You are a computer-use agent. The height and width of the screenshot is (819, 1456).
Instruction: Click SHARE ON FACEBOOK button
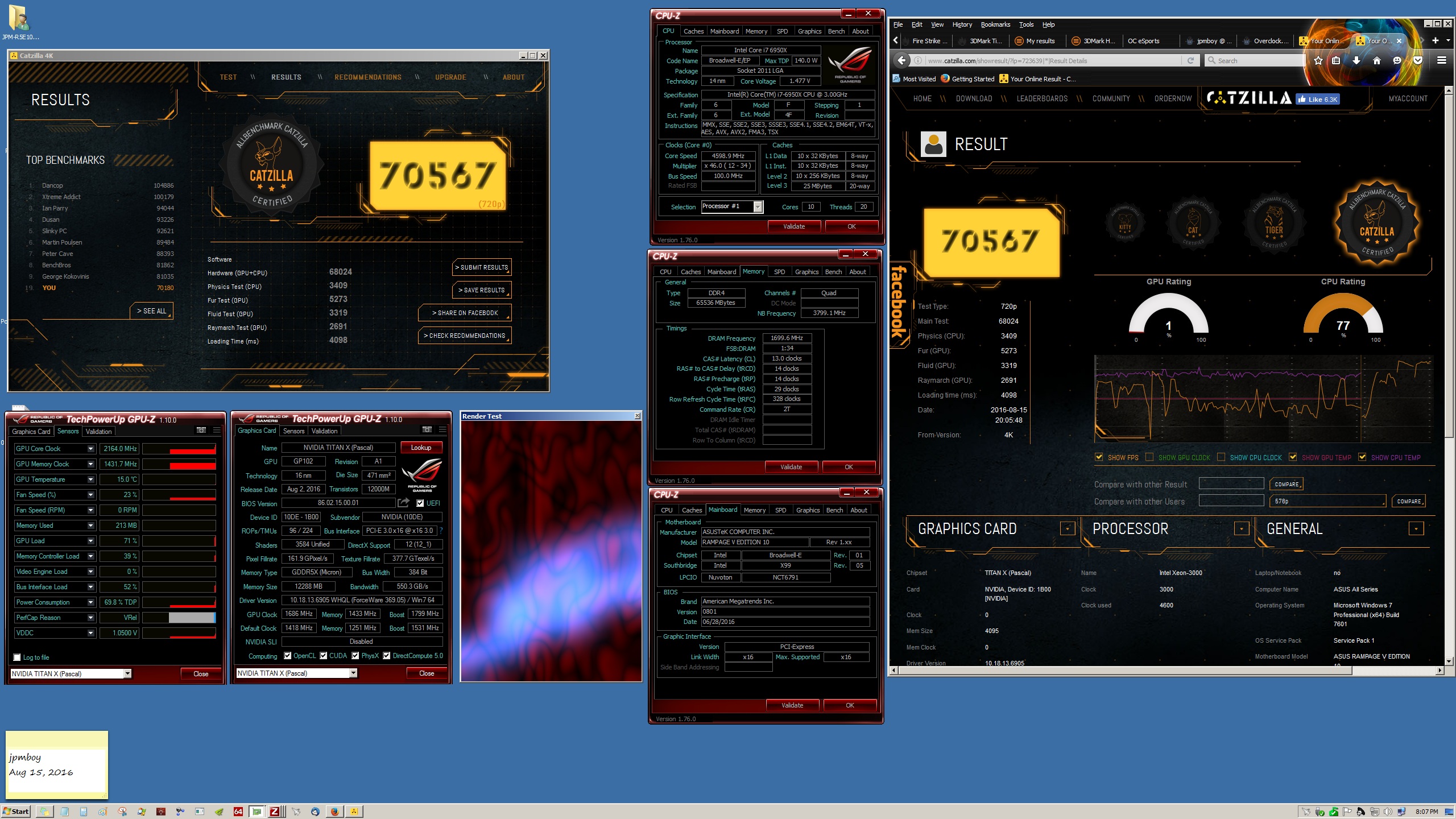pyautogui.click(x=465, y=313)
